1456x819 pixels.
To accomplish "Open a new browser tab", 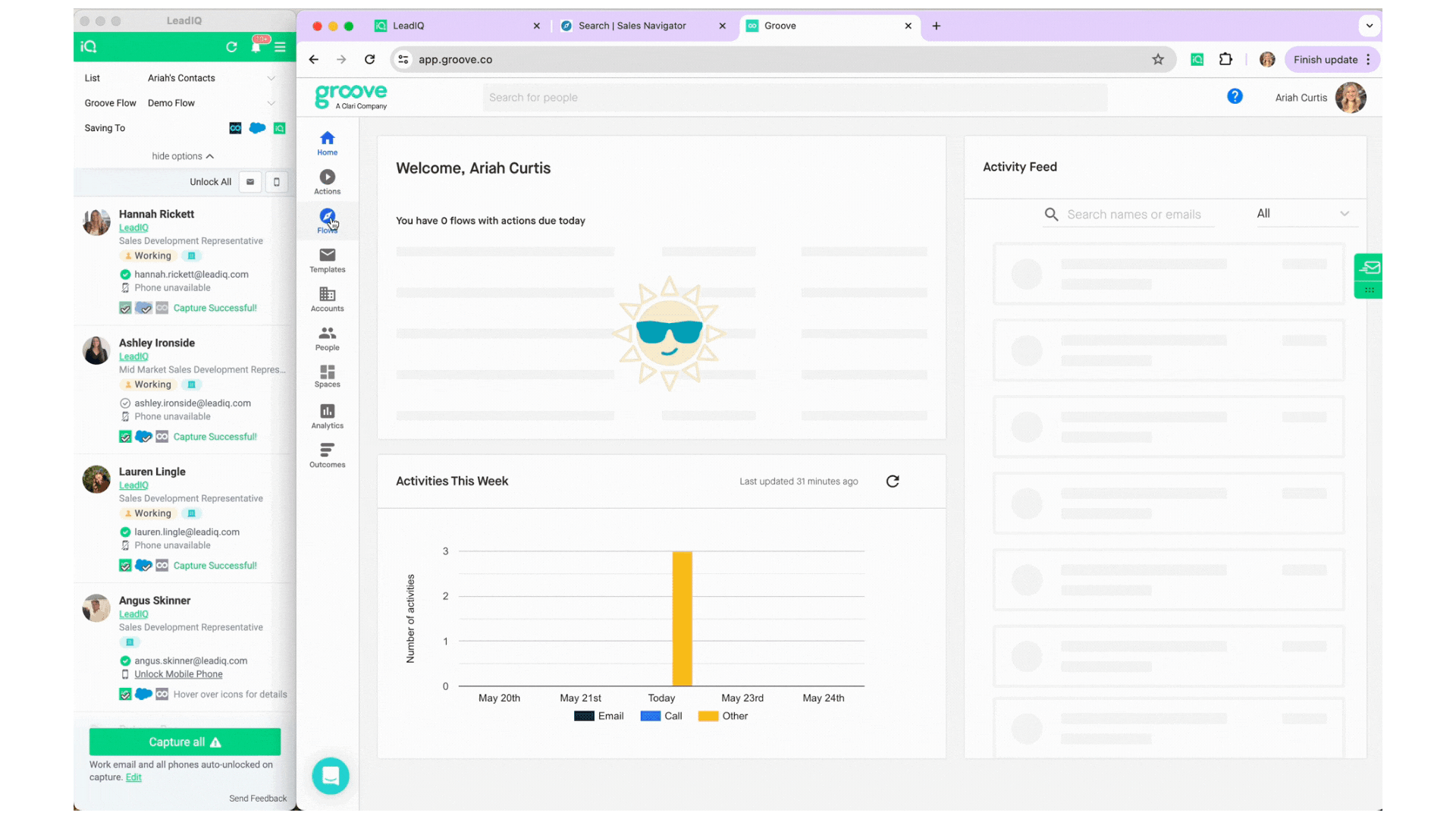I will click(x=937, y=26).
